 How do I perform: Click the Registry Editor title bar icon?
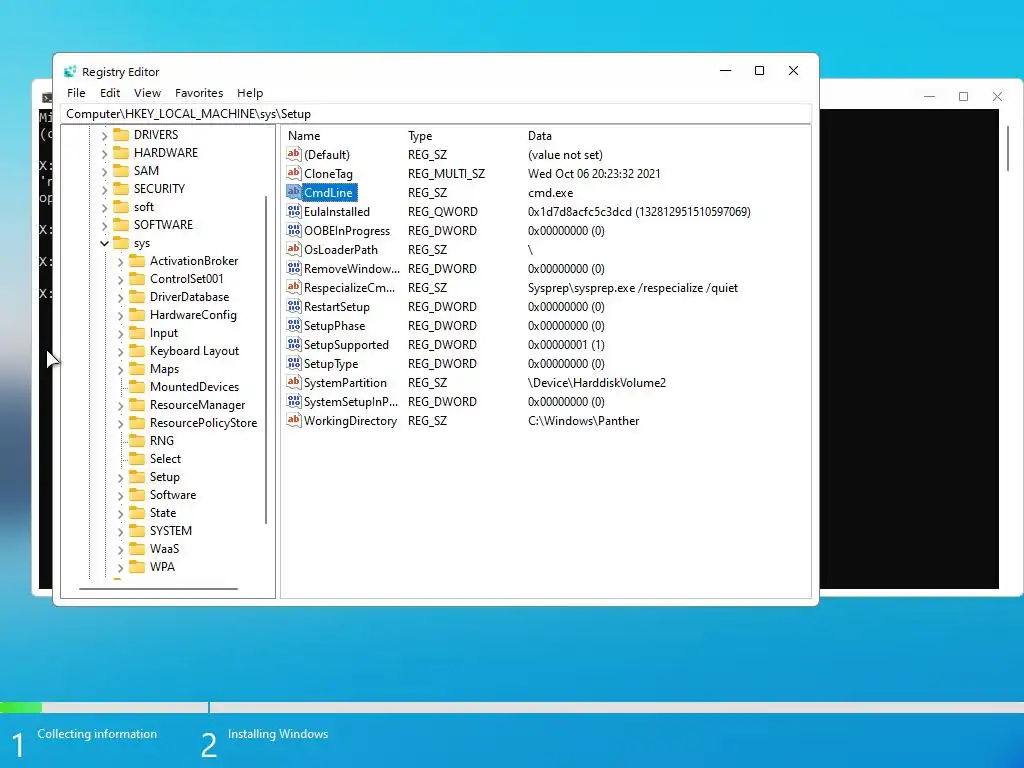pos(70,71)
